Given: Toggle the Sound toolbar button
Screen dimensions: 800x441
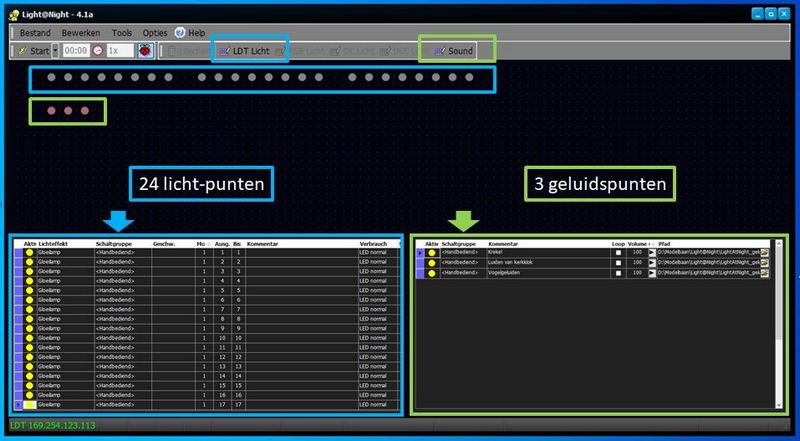Looking at the screenshot, I should pyautogui.click(x=455, y=51).
